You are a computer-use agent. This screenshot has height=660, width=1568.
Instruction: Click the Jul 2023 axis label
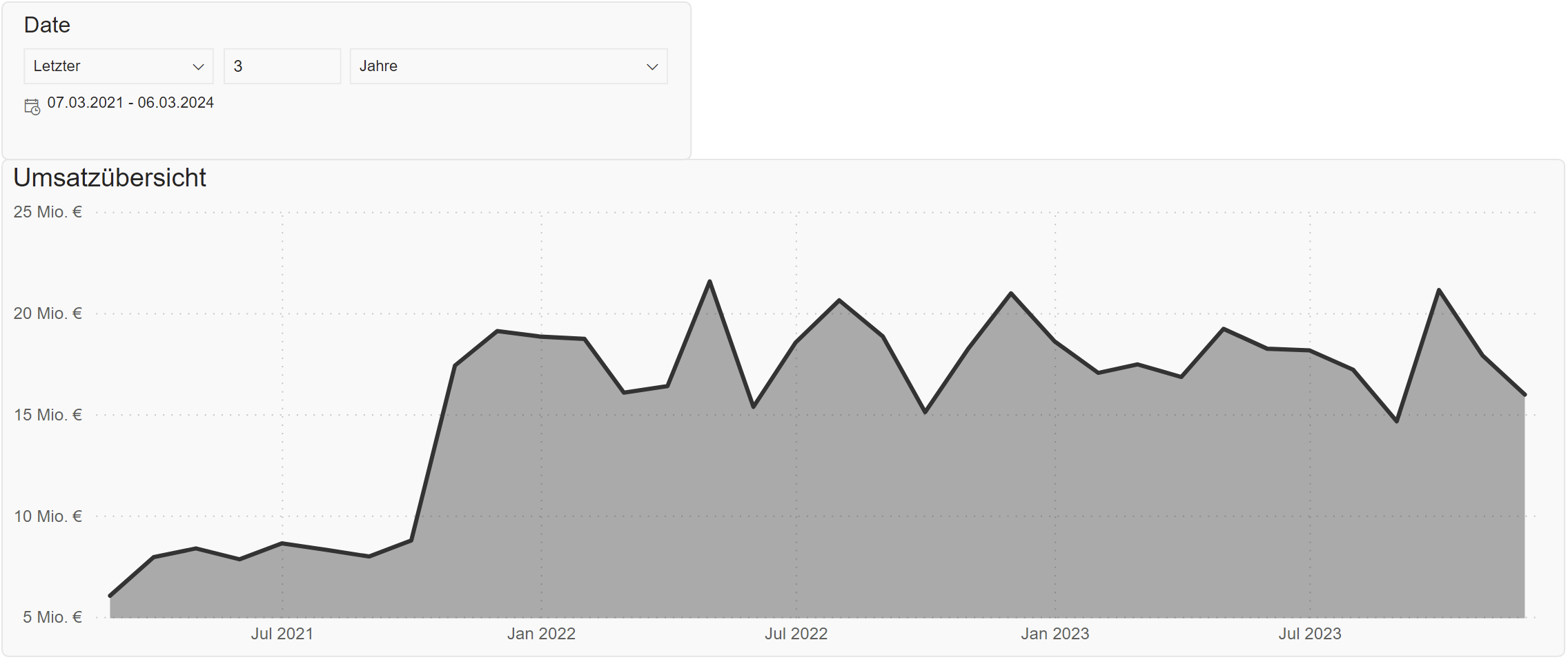1310,634
